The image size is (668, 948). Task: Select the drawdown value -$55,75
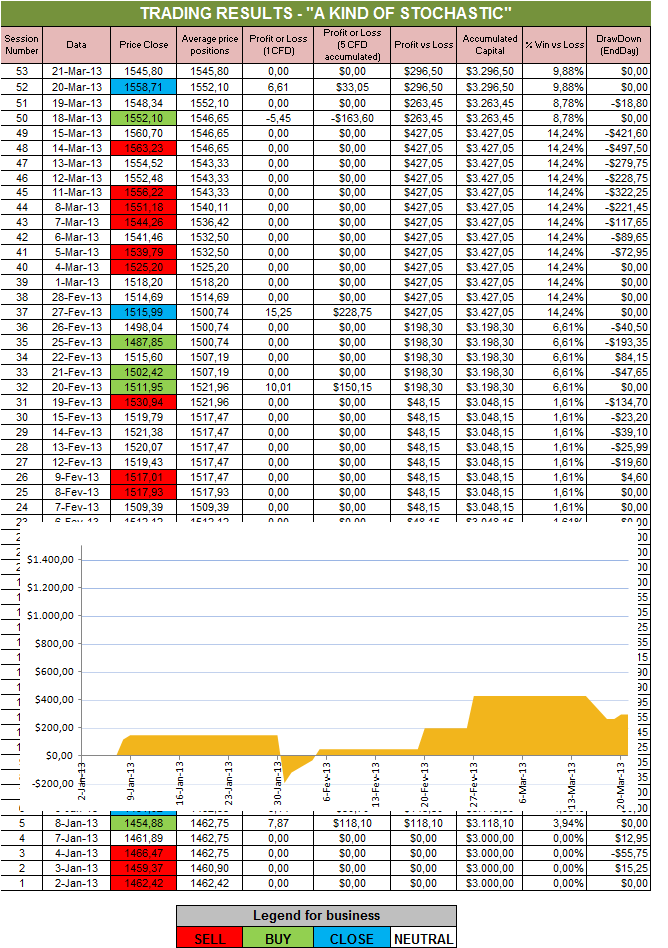[618, 853]
